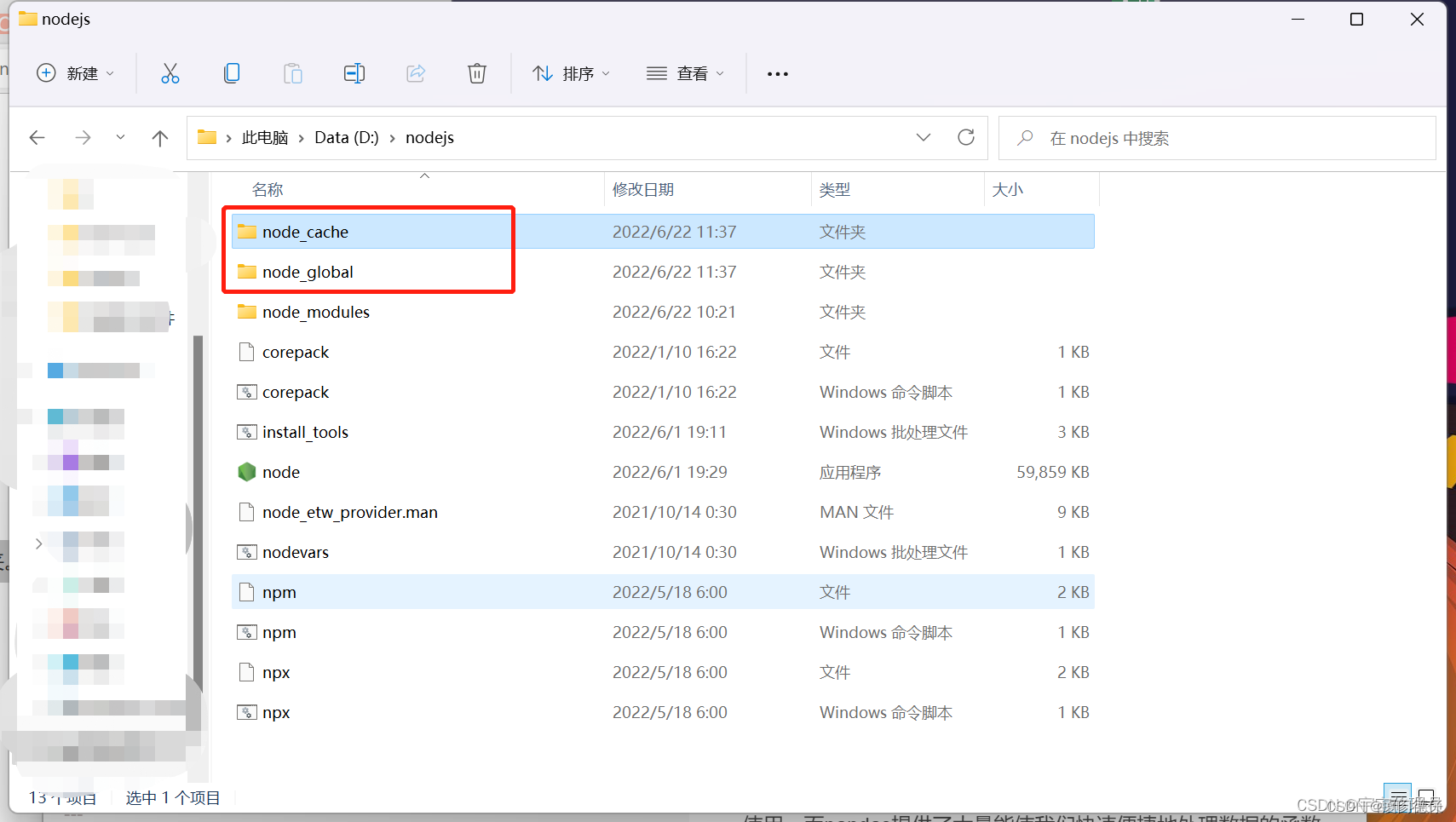Click the Paste clipboard icon
This screenshot has width=1456, height=822.
[x=293, y=73]
